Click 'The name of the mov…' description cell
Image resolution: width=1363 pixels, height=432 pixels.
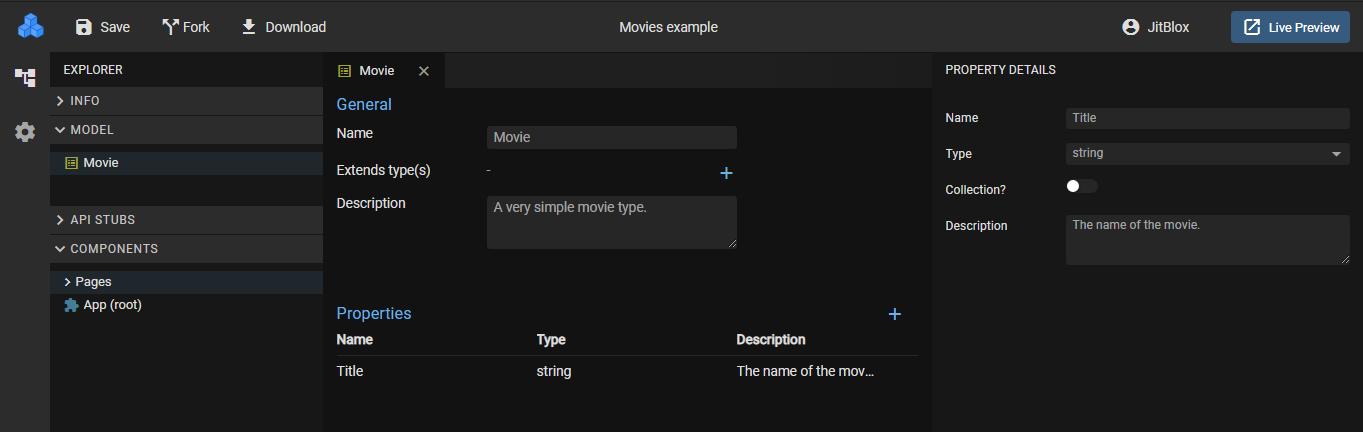(x=805, y=371)
